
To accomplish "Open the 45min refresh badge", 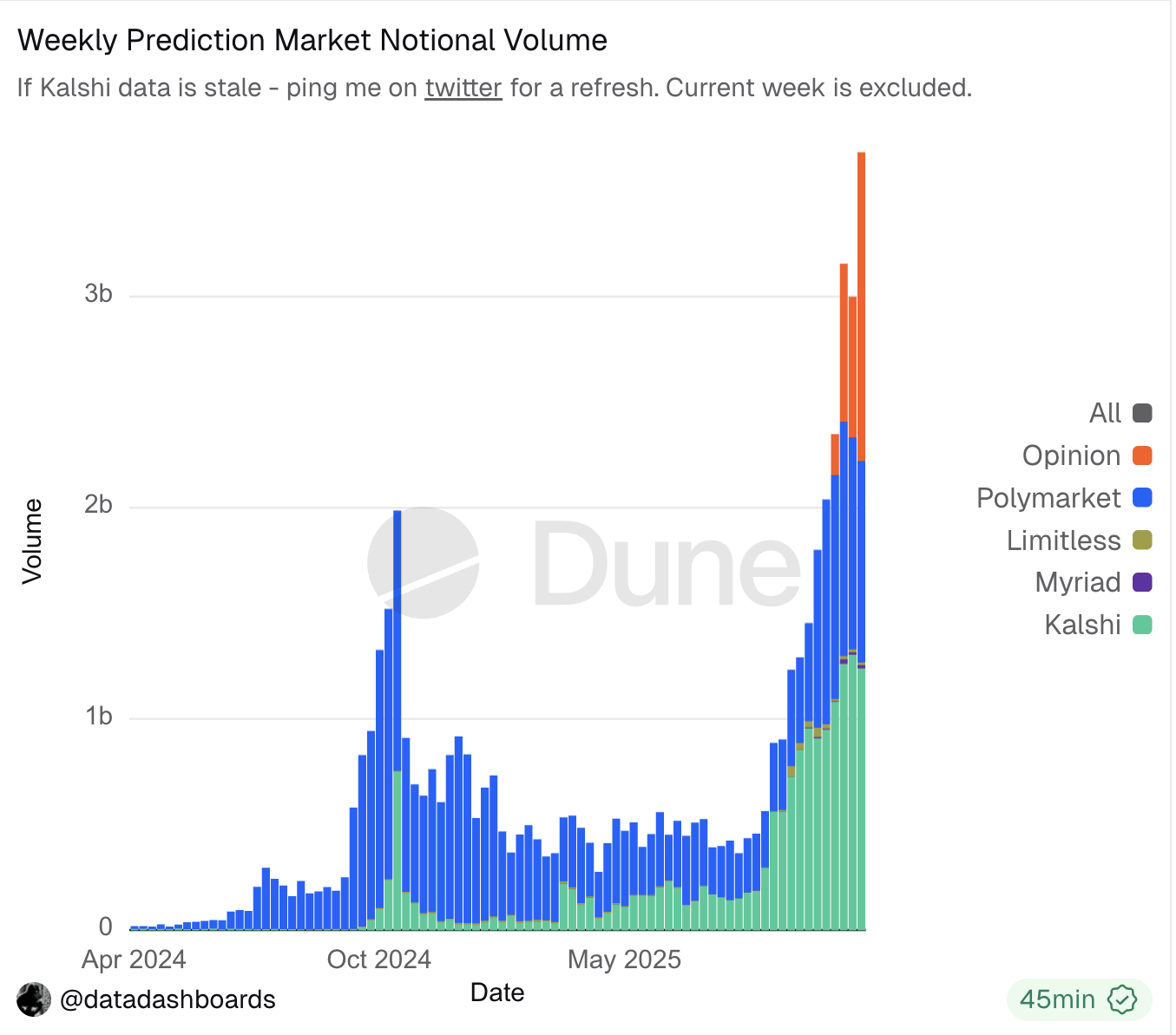I will [1079, 999].
